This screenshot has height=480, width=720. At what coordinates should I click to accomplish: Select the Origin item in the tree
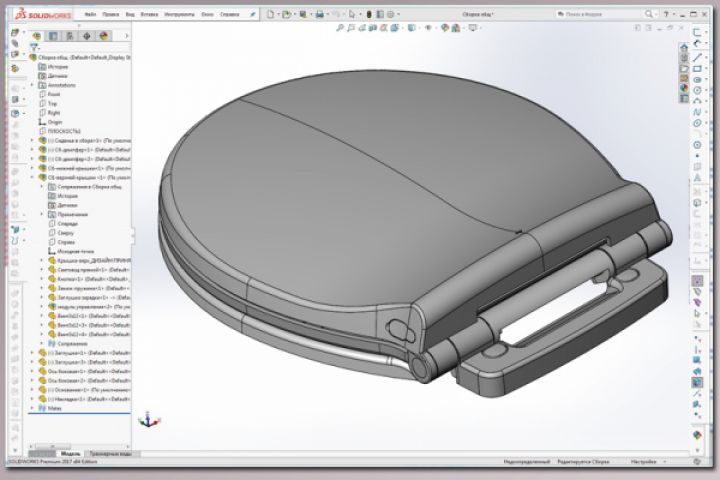click(55, 122)
